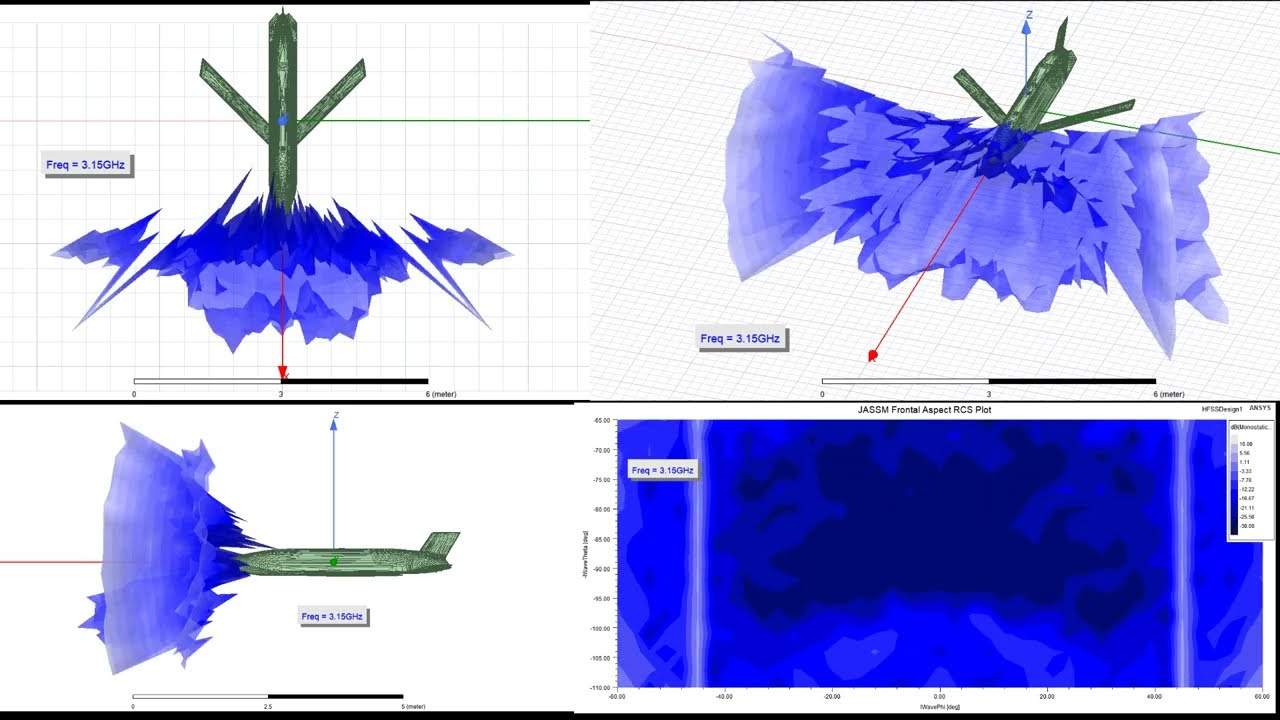The image size is (1280, 720).
Task: Click x-axis tick -20.00
Action: point(831,696)
